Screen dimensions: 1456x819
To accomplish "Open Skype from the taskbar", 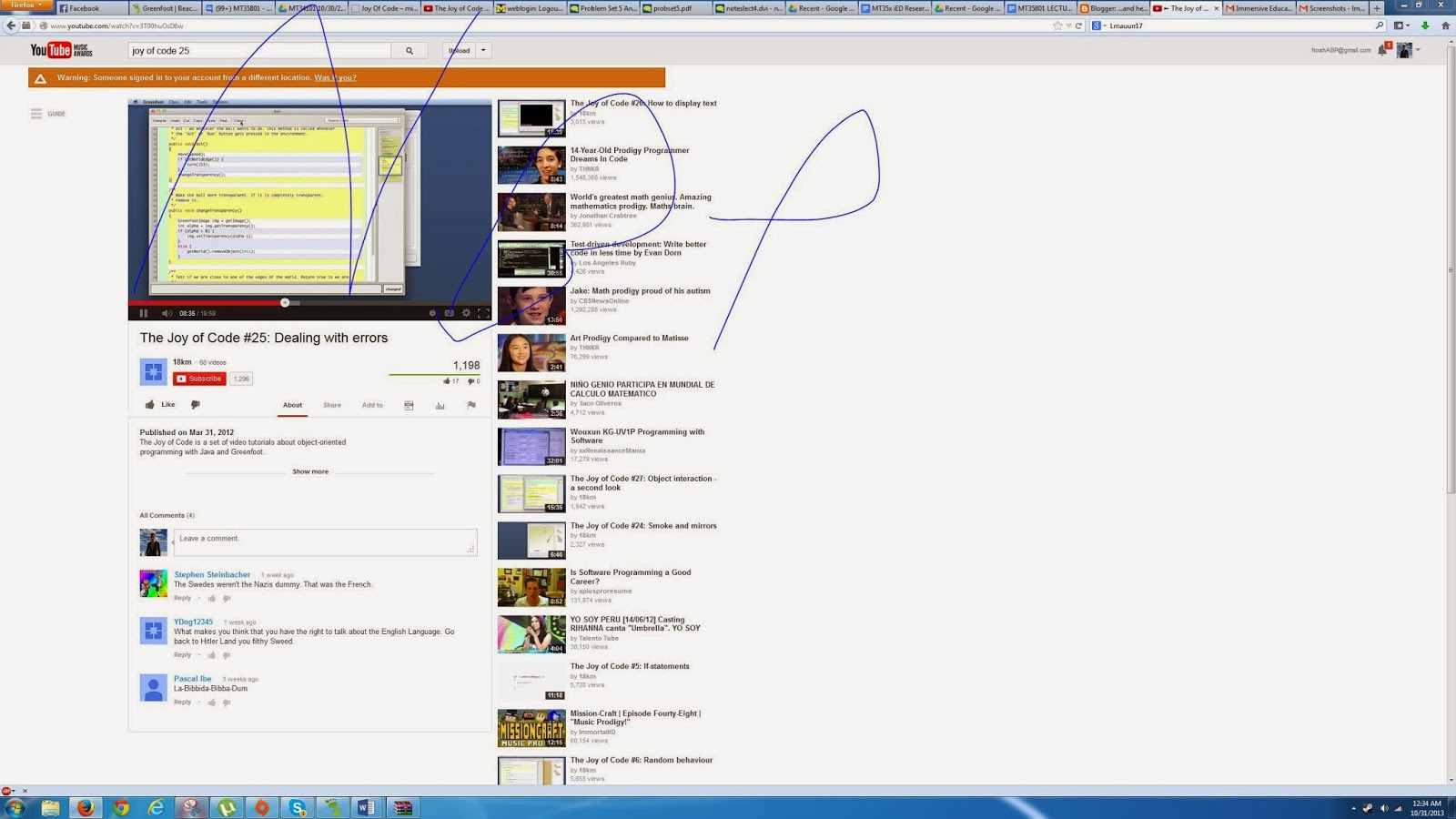I will point(298,807).
